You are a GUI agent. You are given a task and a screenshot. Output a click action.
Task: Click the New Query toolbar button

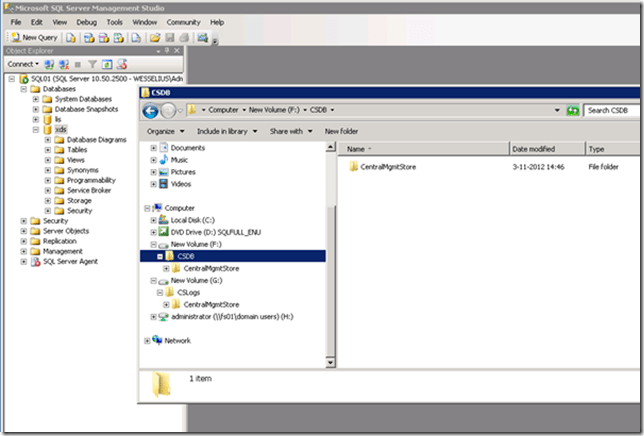coord(33,37)
